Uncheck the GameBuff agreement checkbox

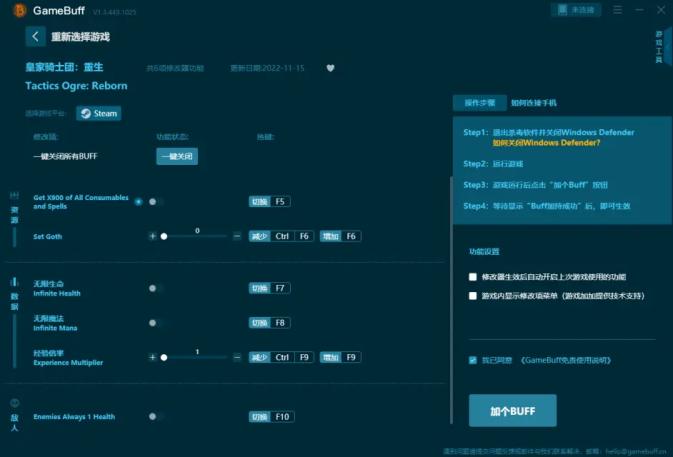pos(473,360)
